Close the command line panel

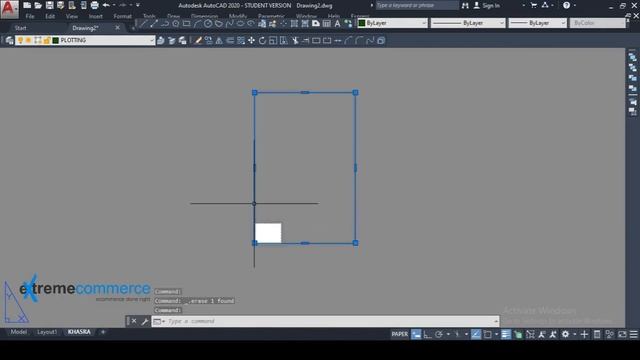pos(134,321)
